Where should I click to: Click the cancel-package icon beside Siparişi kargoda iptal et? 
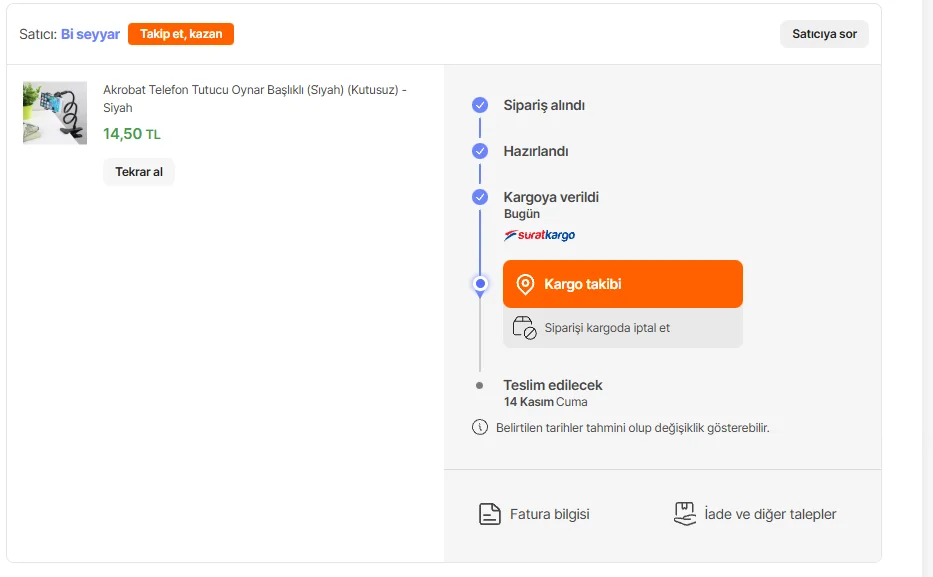pos(524,328)
